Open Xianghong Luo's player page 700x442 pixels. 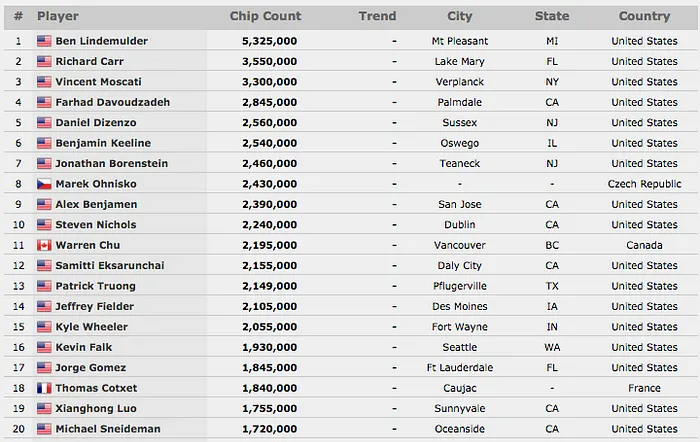coord(96,408)
